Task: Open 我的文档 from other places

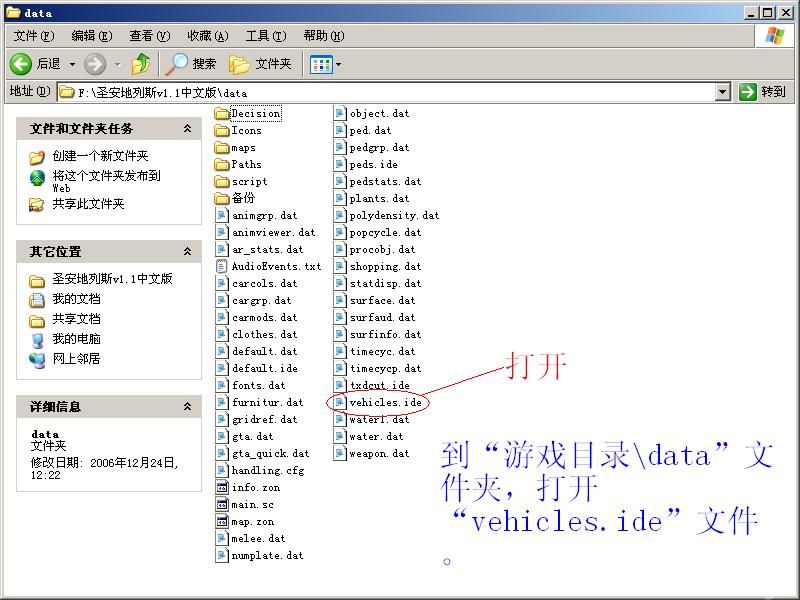Action: (x=77, y=299)
